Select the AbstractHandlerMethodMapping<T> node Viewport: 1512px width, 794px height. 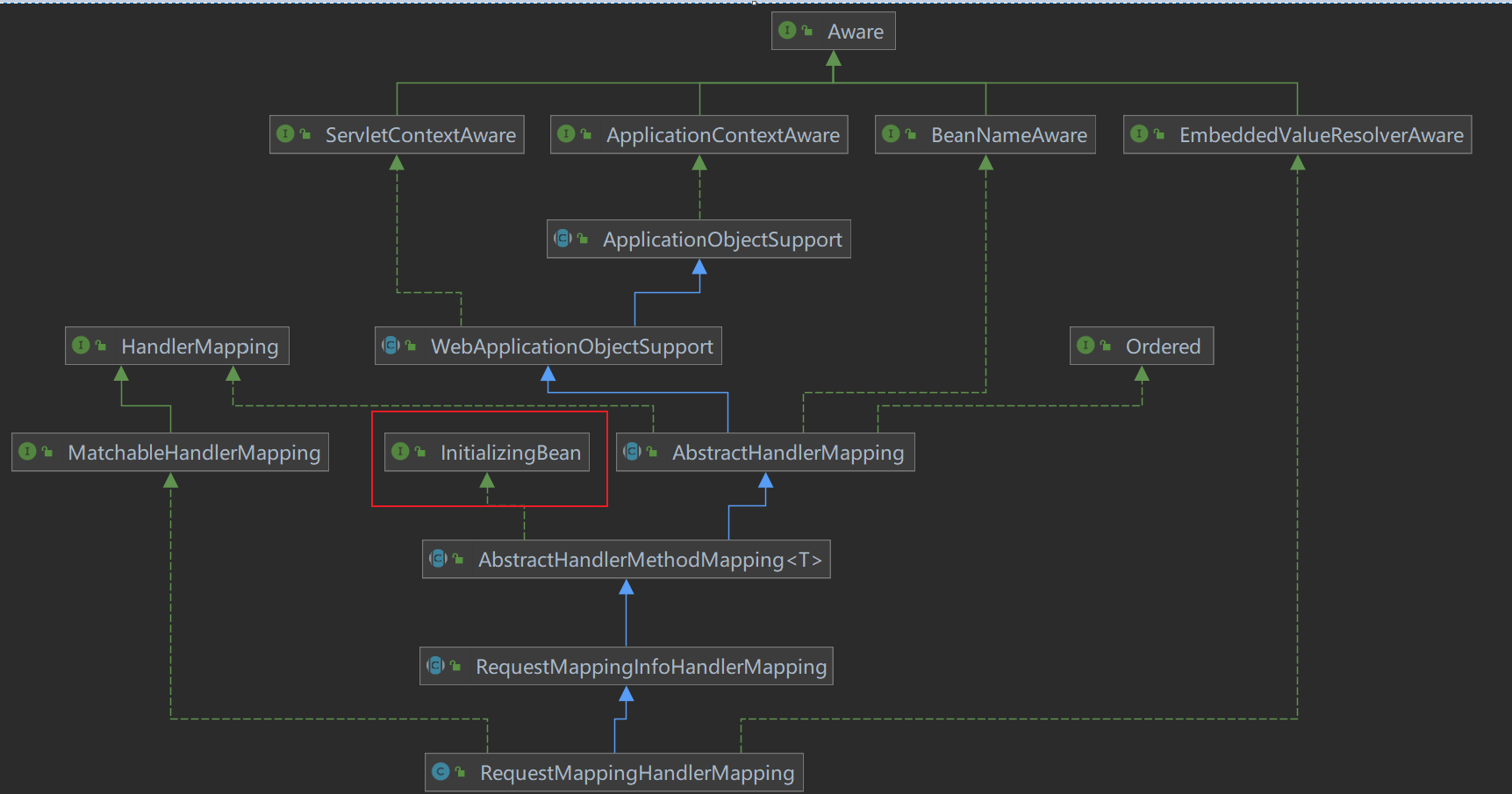click(x=627, y=560)
